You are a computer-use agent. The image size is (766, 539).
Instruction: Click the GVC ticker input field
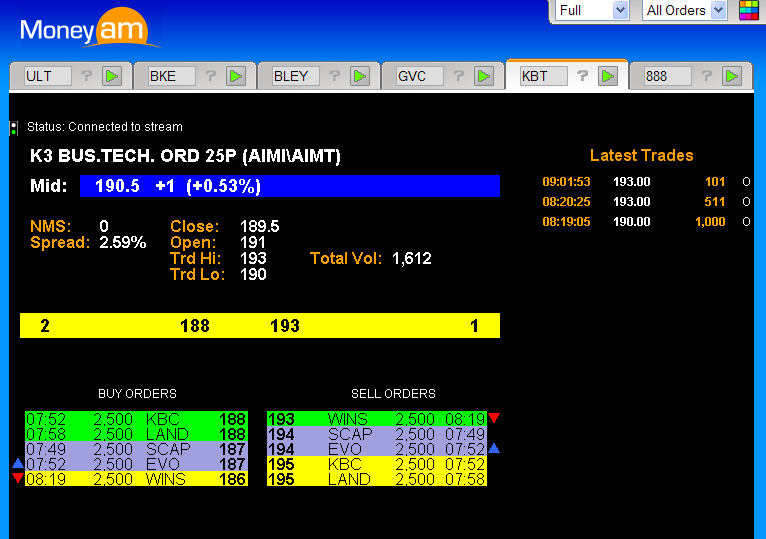tap(420, 76)
